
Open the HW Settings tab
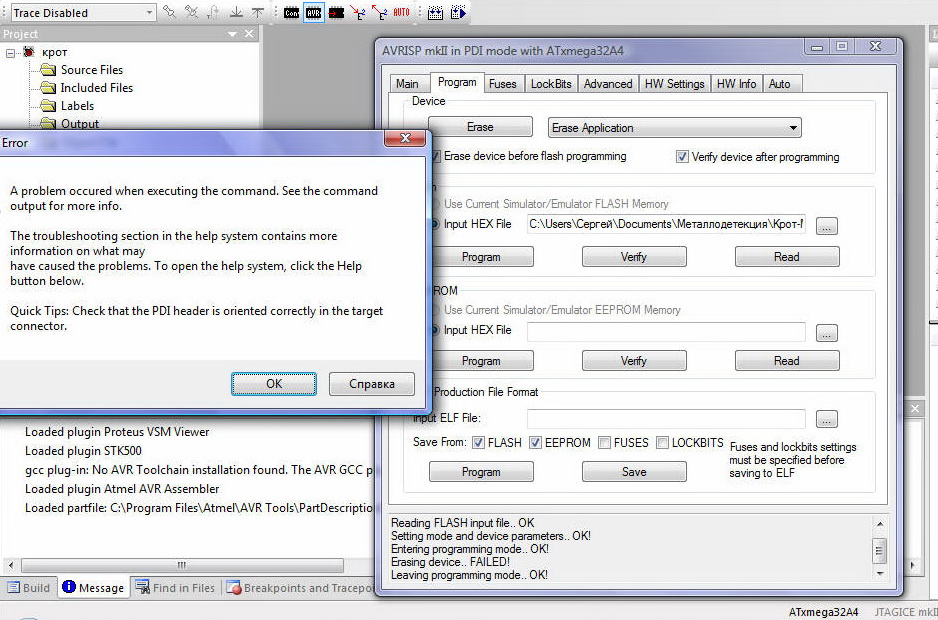(674, 84)
